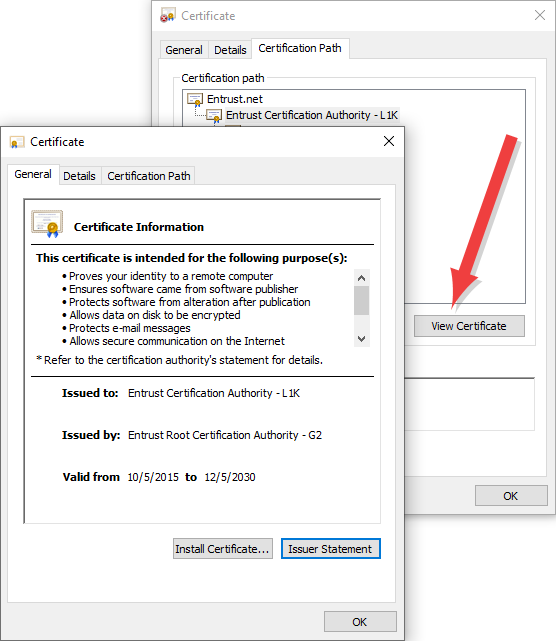Image resolution: width=556 pixels, height=641 pixels.
Task: Click the Entrust.net certificate icon in path tree
Action: pos(195,99)
